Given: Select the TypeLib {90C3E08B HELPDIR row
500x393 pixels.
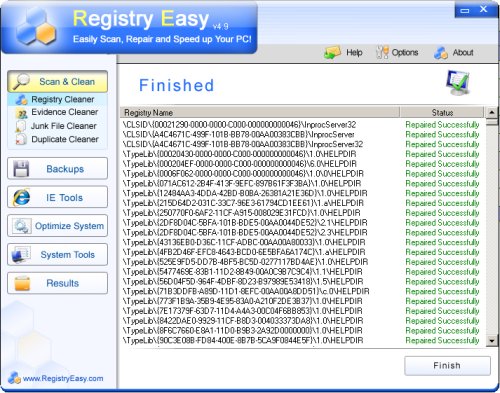Looking at the screenshot, I should (x=302, y=340).
